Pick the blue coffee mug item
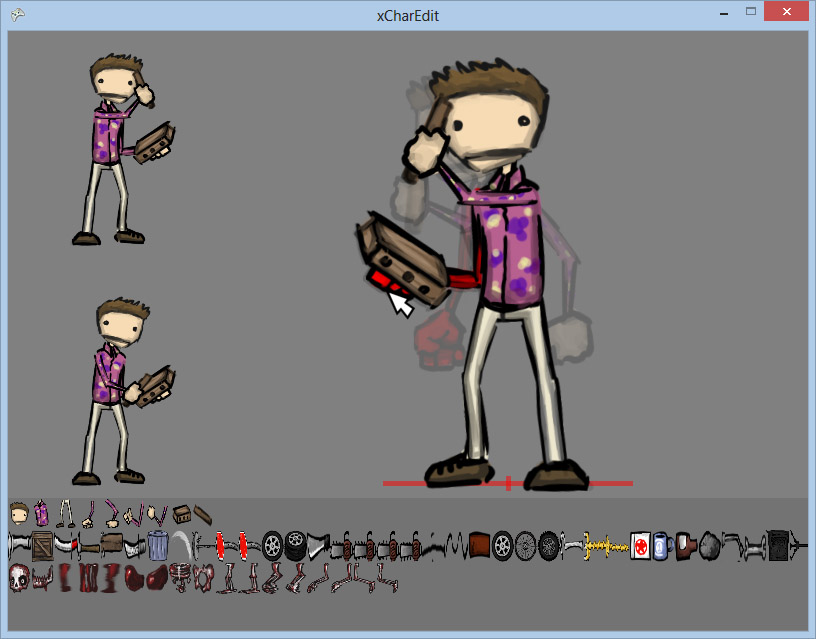The width and height of the screenshot is (816, 639). click(662, 546)
